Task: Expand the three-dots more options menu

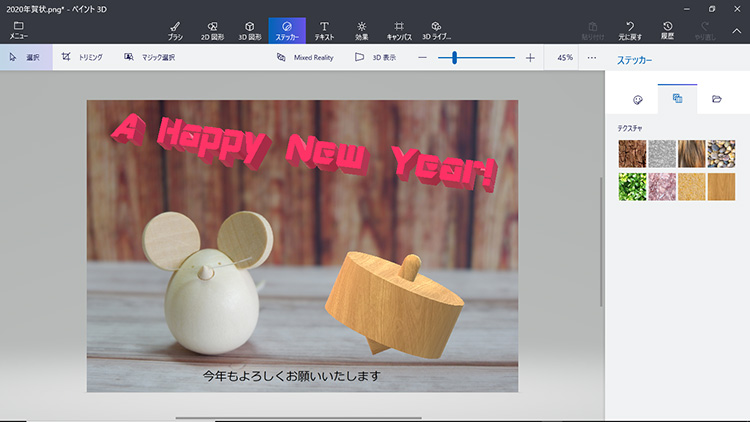Action: click(x=592, y=58)
